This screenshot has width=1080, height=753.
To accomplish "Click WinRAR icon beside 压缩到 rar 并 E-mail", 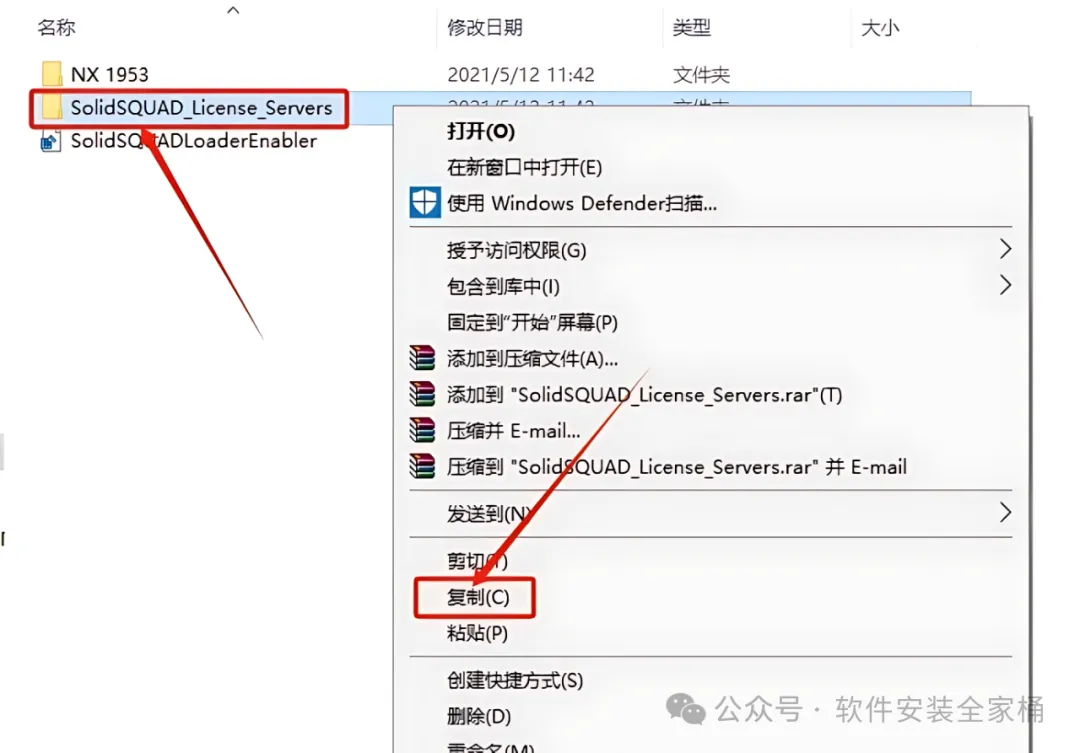I will tap(422, 466).
